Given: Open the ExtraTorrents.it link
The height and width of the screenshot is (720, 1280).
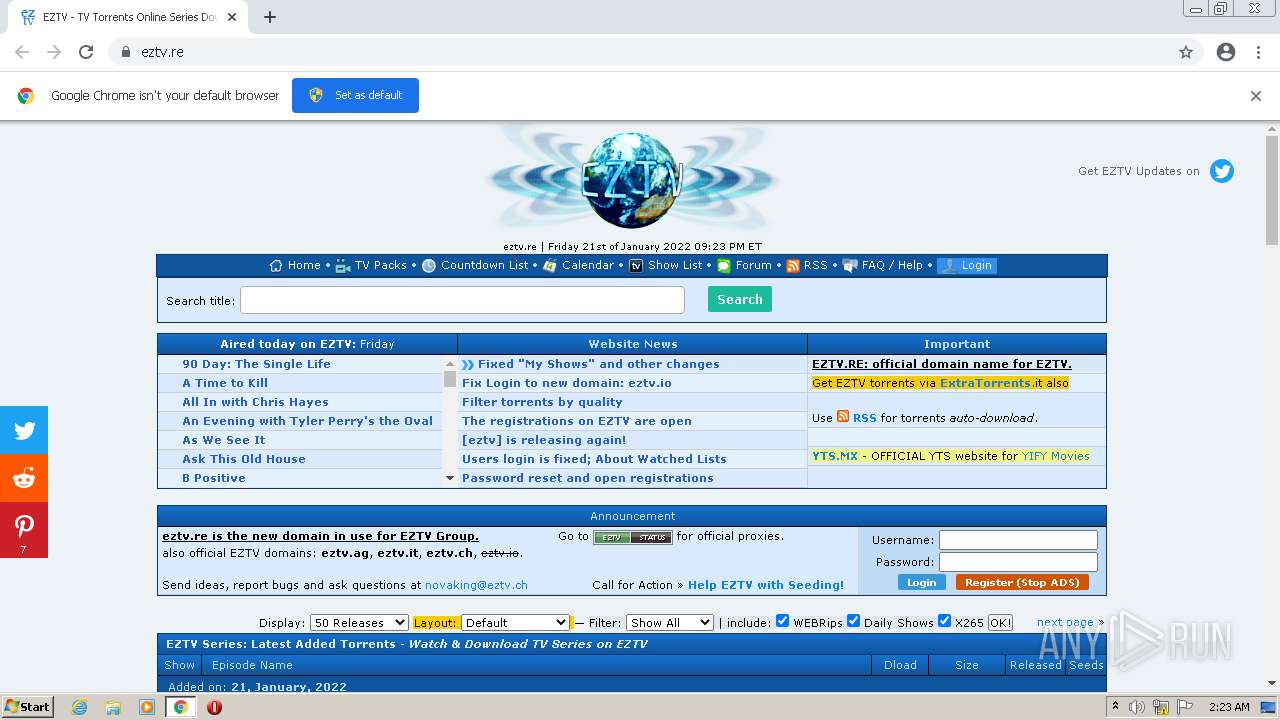Looking at the screenshot, I should click(x=986, y=383).
